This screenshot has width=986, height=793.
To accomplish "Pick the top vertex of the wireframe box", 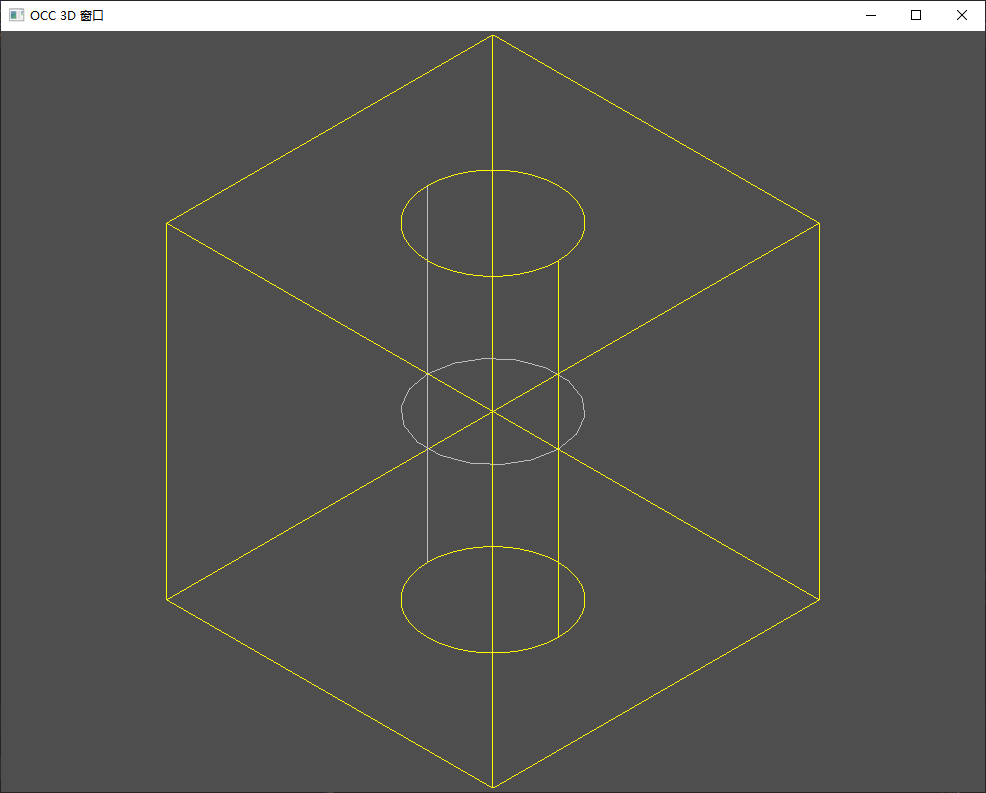I will 493,36.
